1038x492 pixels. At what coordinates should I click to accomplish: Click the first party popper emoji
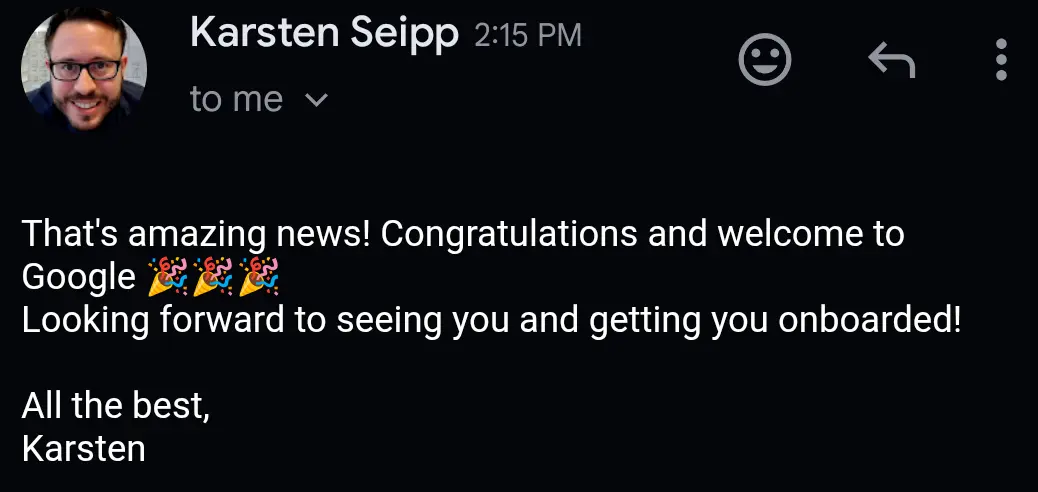(166, 277)
